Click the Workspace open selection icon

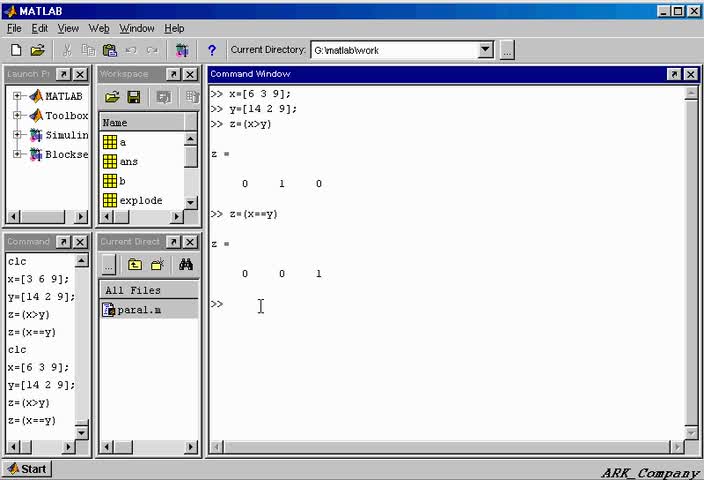[163, 97]
